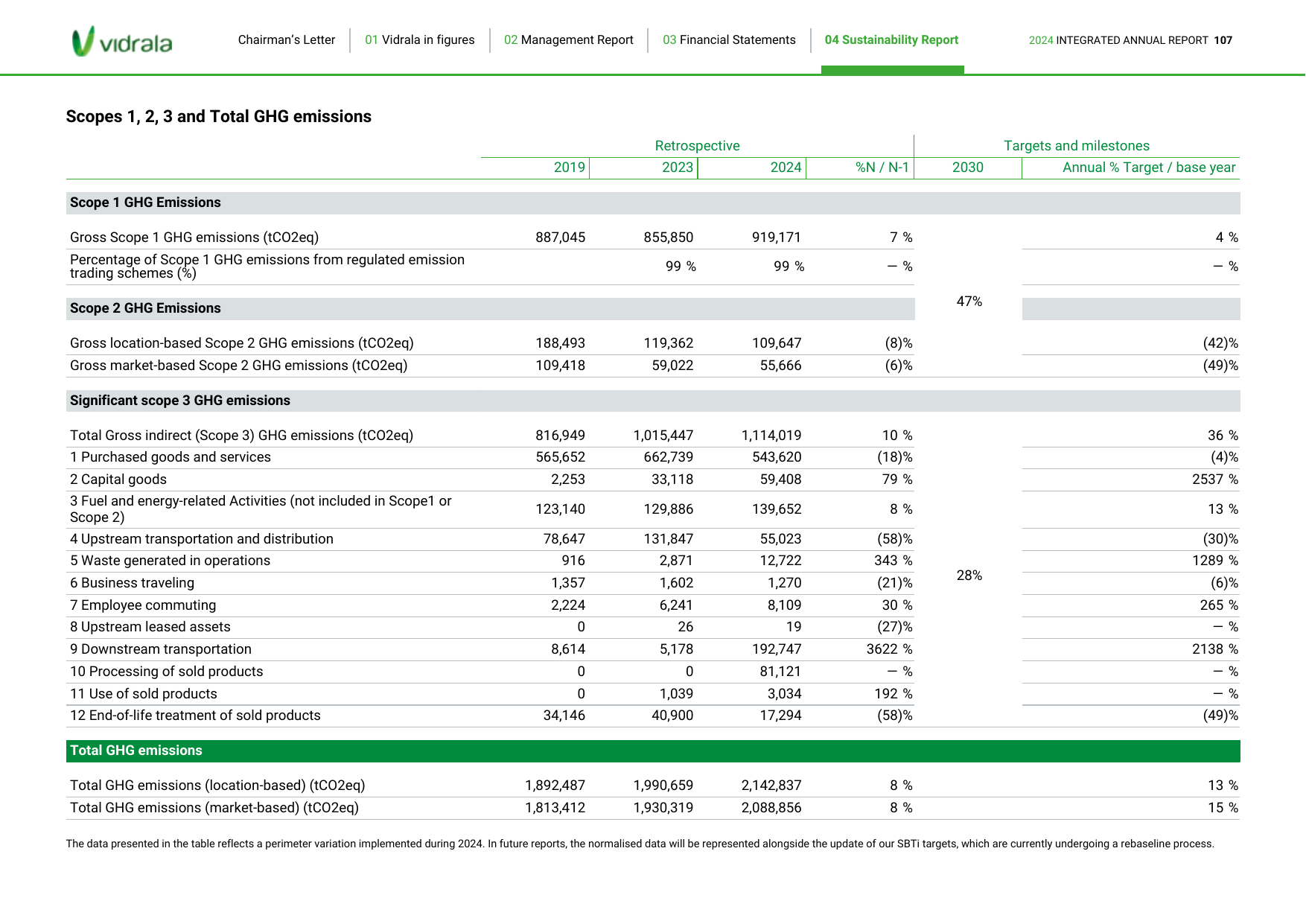The width and height of the screenshot is (1306, 924).
Task: Open the 02 Management Report tab
Action: 569,40
